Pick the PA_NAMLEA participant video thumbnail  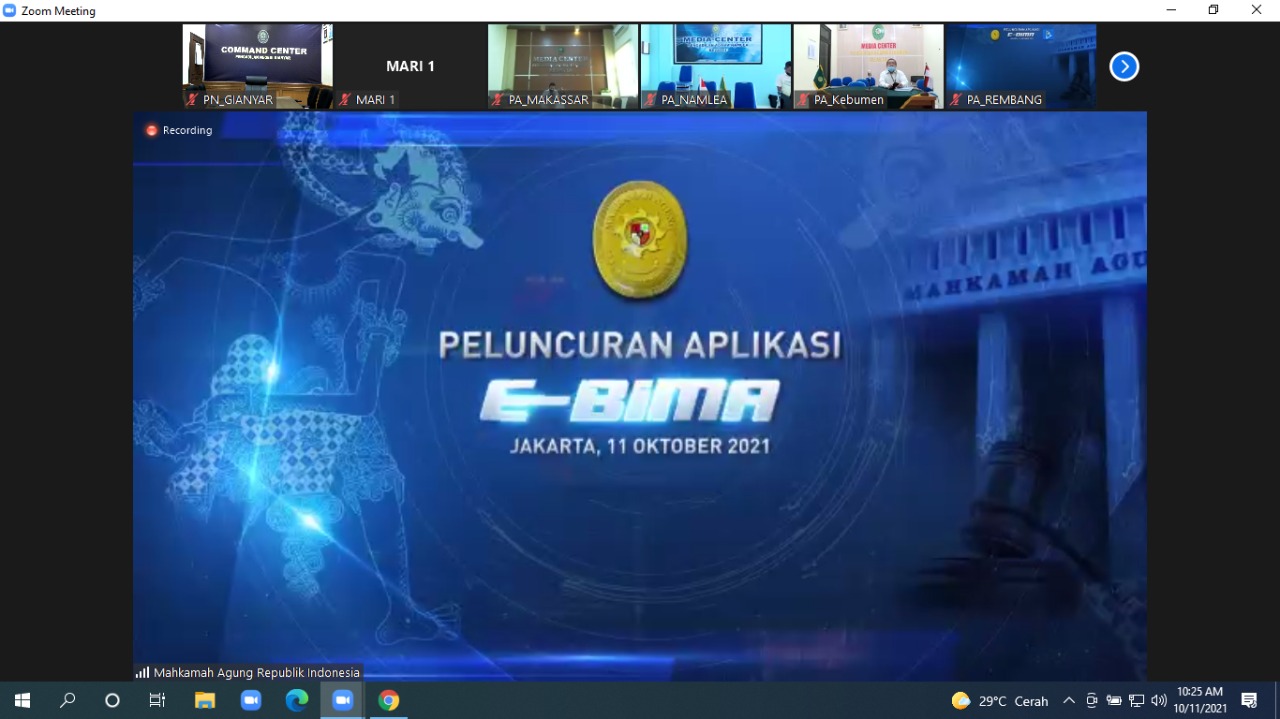point(716,66)
